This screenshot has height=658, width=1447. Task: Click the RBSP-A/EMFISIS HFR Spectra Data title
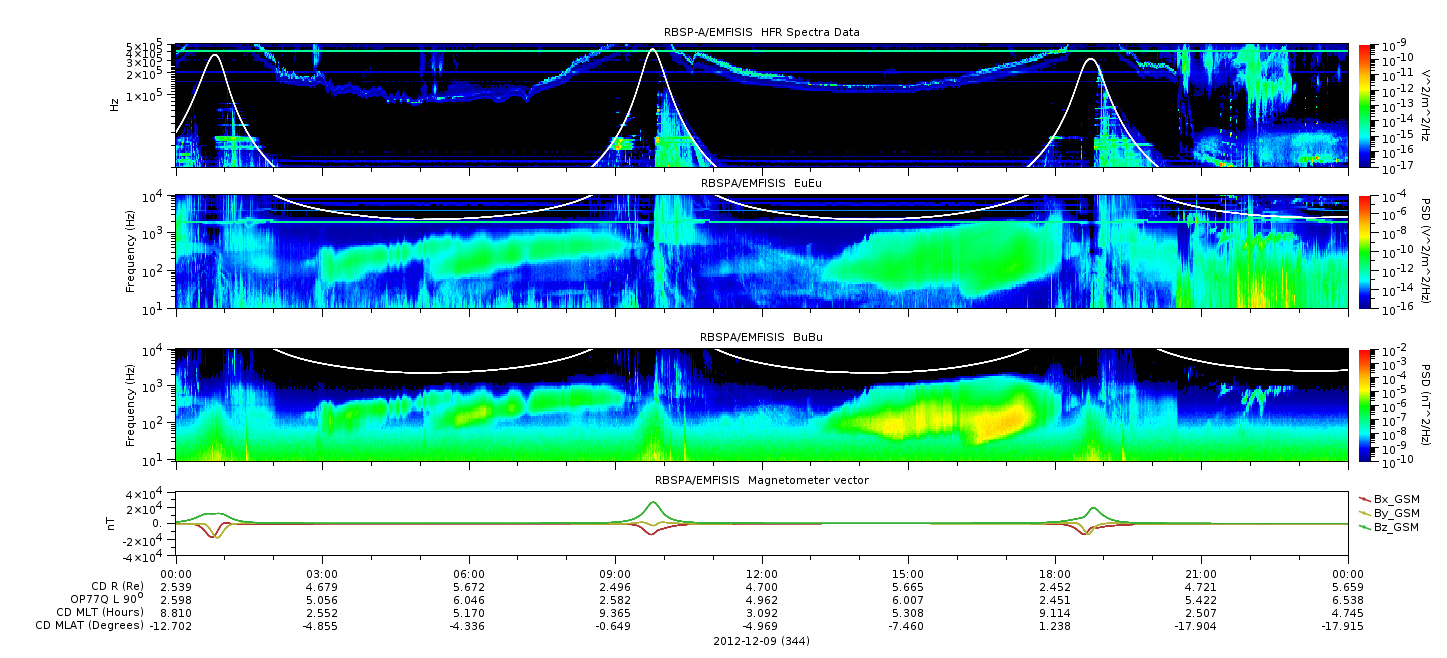tap(761, 32)
